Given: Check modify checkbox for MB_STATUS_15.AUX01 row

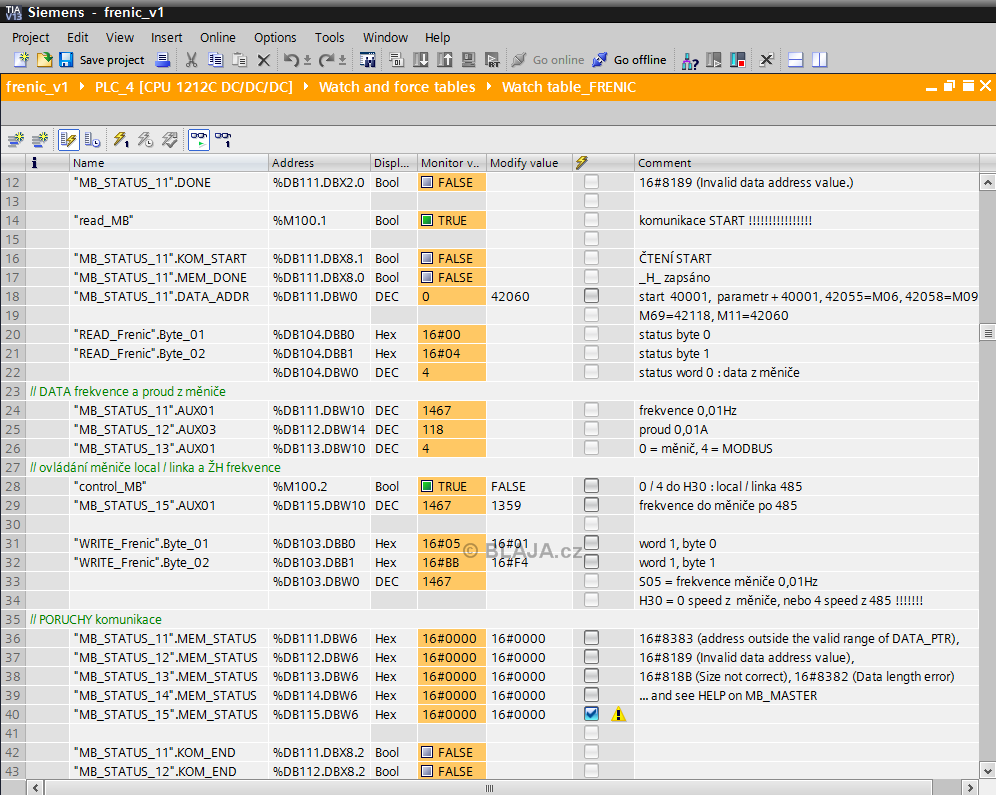Looking at the screenshot, I should pyautogui.click(x=591, y=505).
